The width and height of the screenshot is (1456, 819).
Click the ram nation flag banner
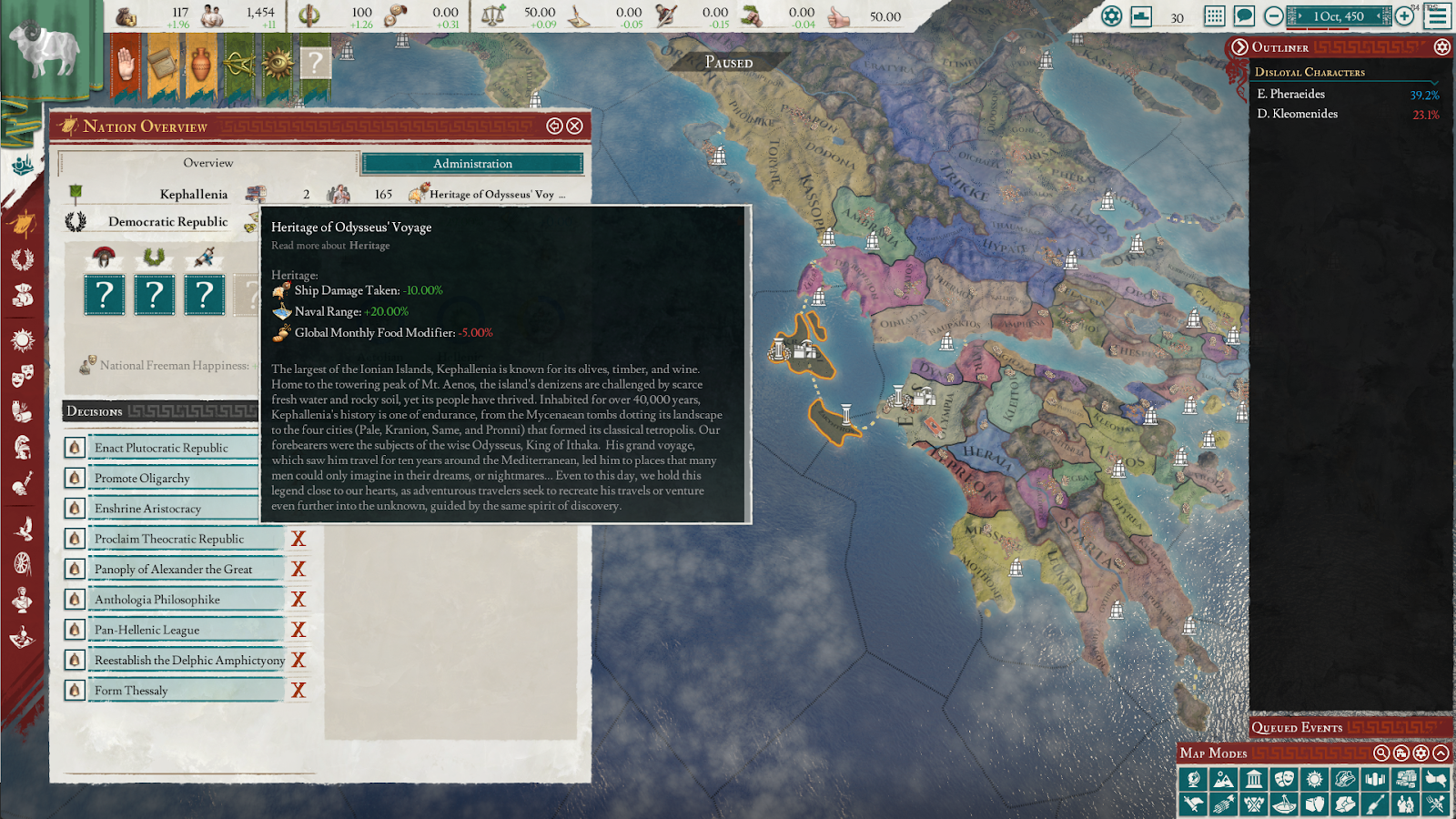click(x=45, y=50)
